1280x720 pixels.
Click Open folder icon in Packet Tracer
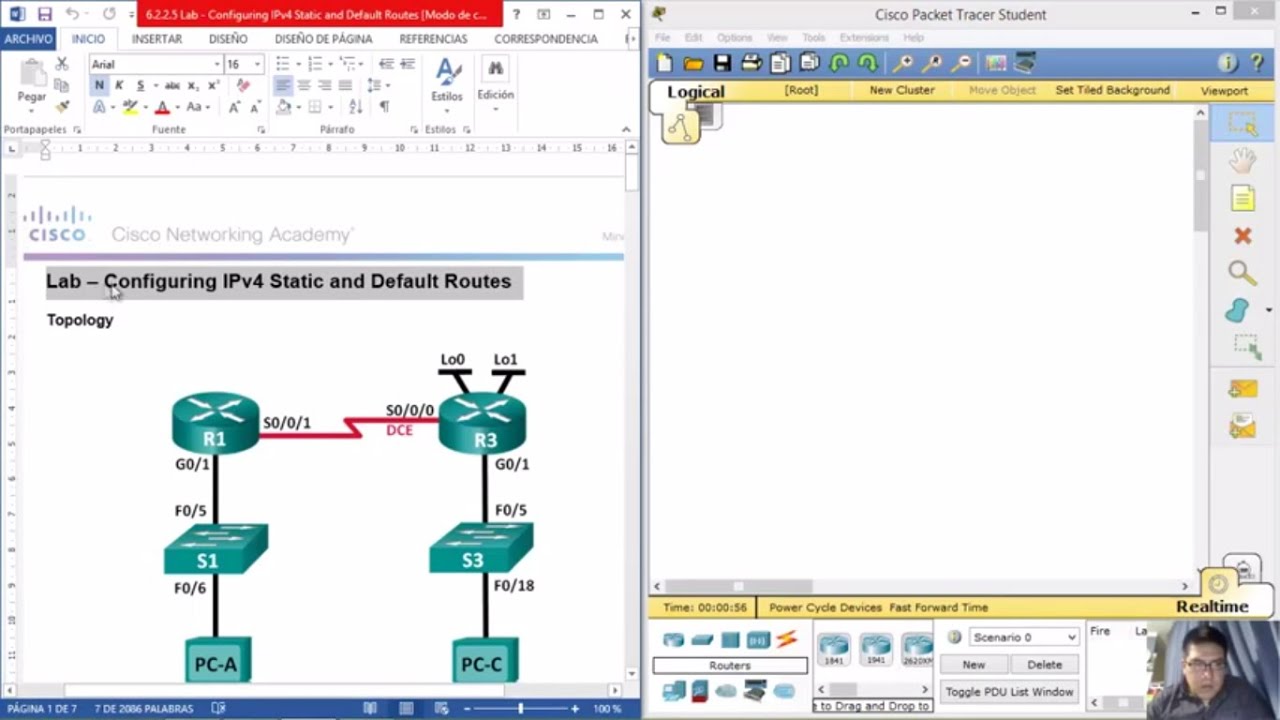click(x=693, y=63)
